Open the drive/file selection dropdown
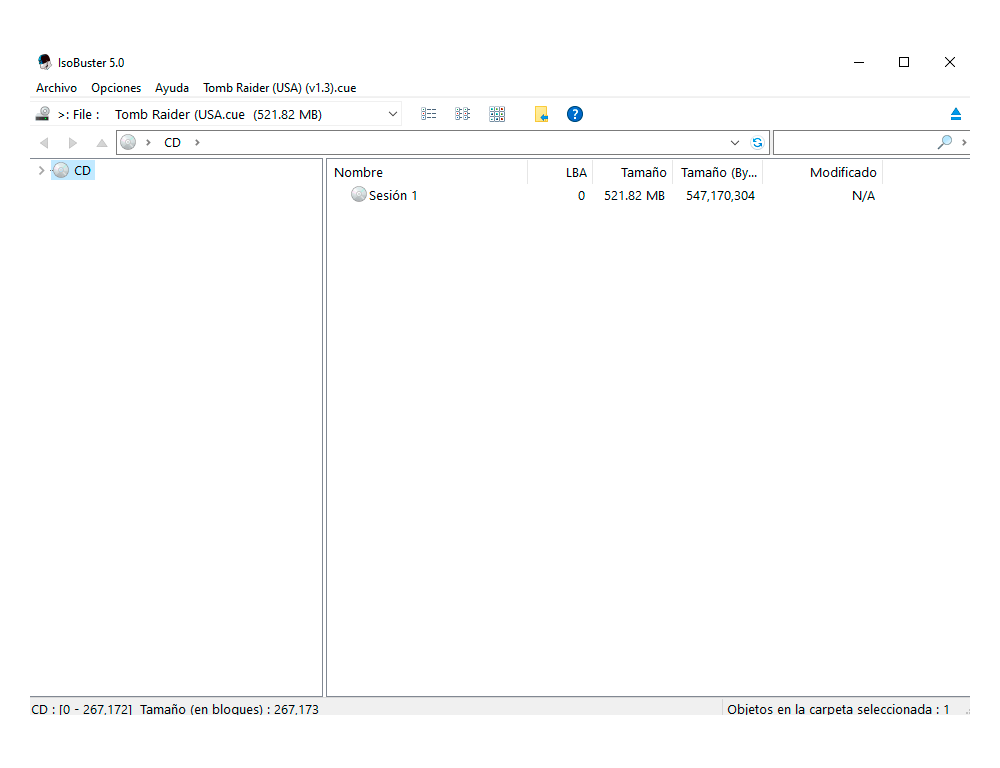The image size is (1000, 768). click(x=393, y=114)
